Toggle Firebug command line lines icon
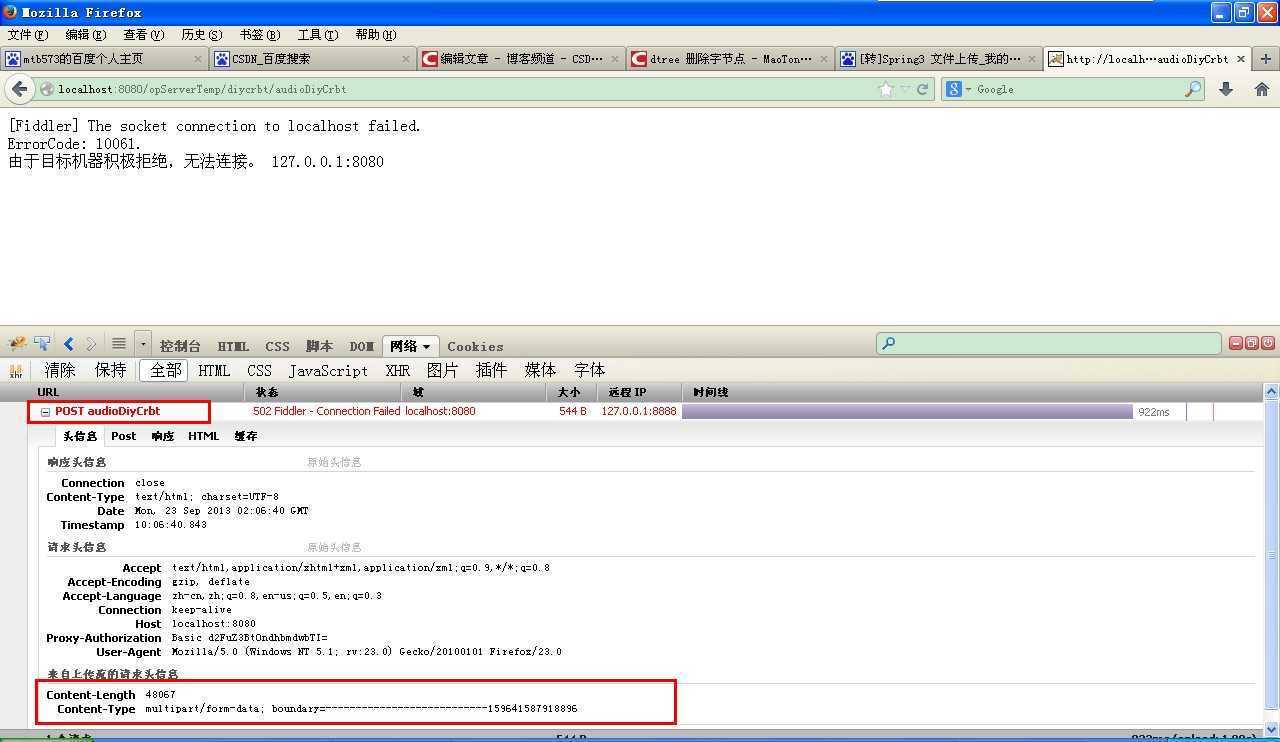Image resolution: width=1280 pixels, height=742 pixels. point(118,344)
